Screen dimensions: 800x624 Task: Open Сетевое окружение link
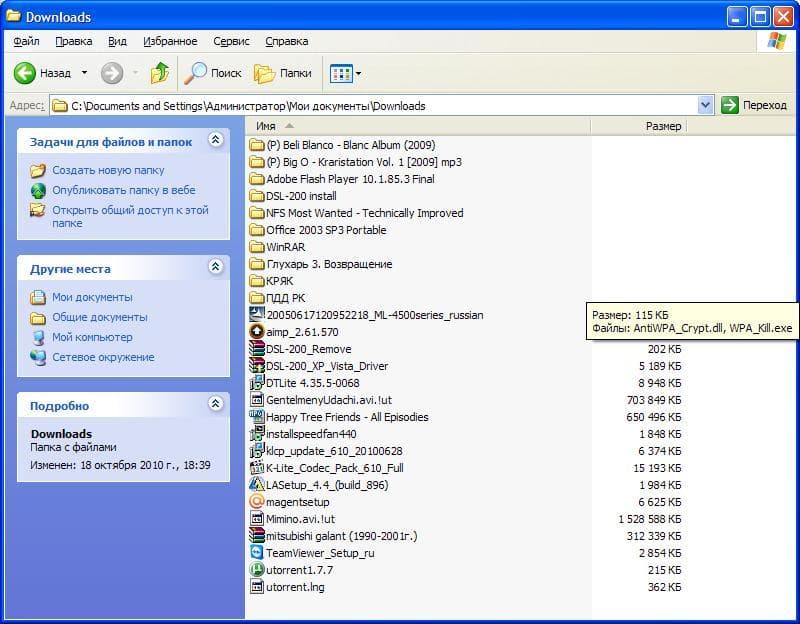coord(103,357)
